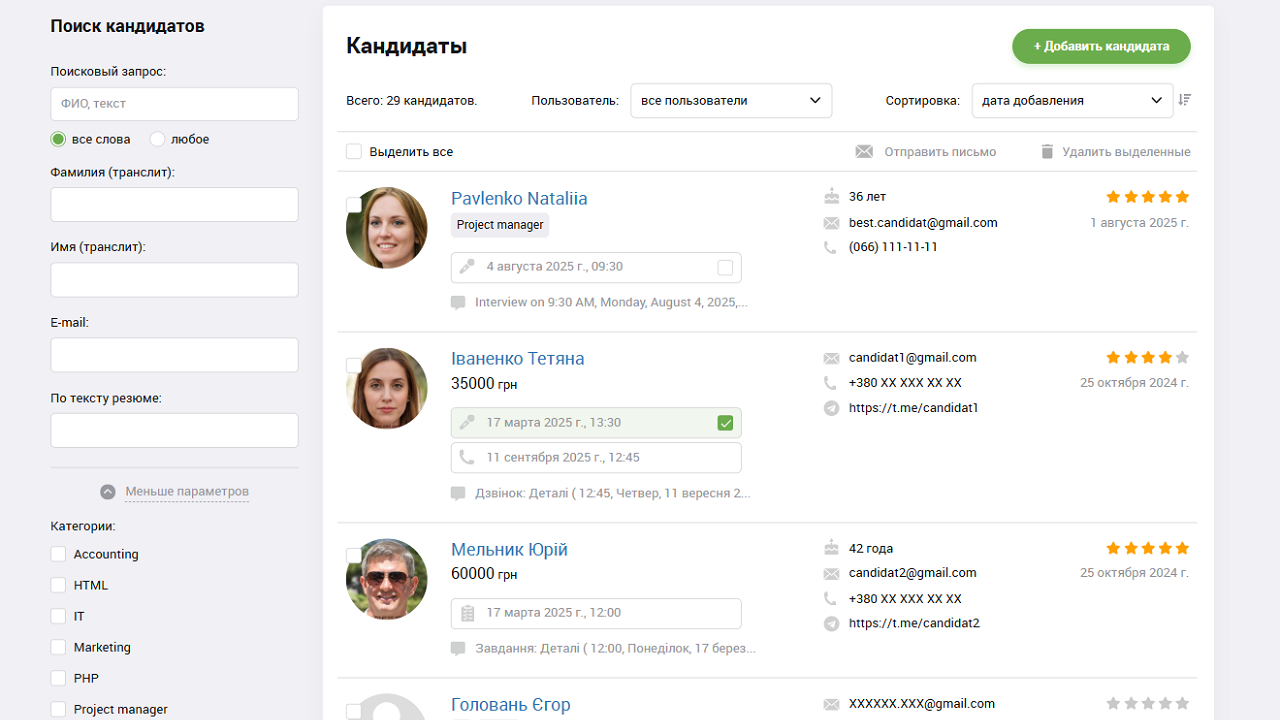
Task: Click the ФИО search input field
Action: (174, 103)
